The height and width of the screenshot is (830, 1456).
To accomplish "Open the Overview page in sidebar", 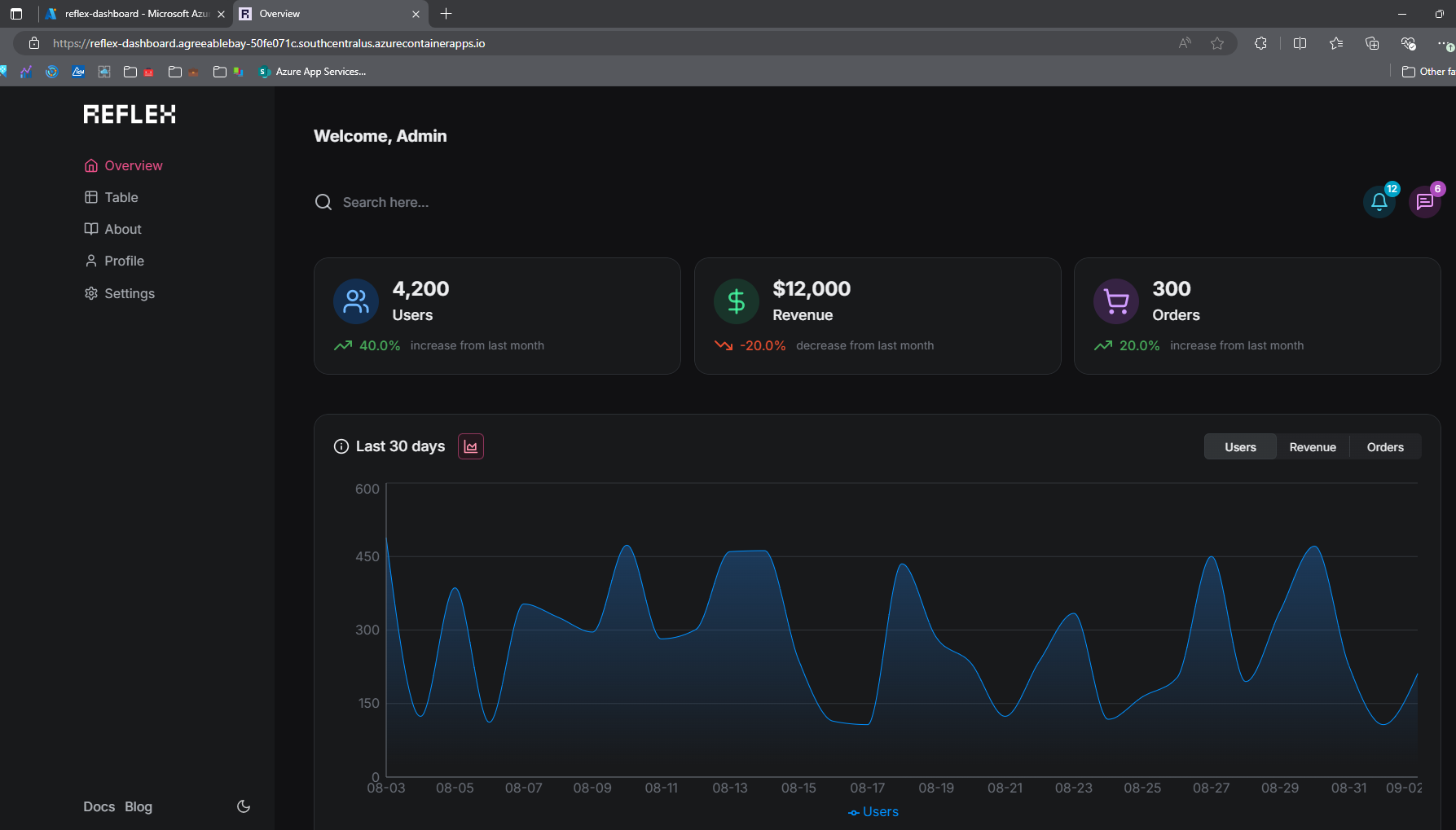I will (x=124, y=165).
